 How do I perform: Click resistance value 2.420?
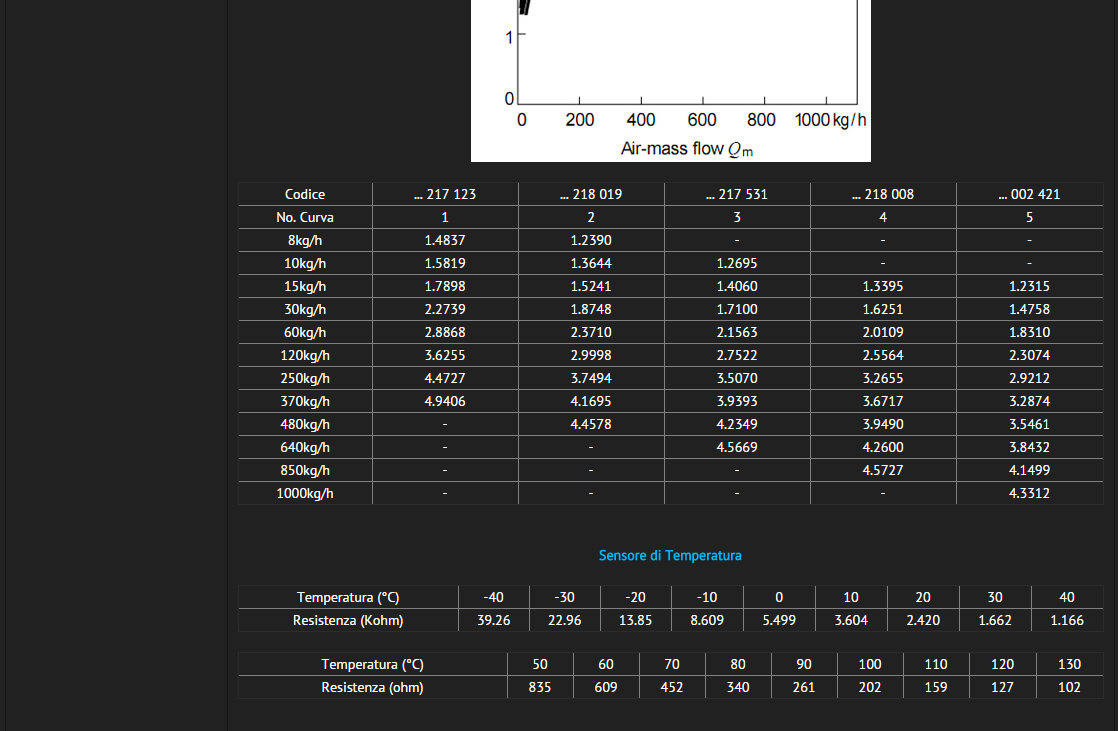coord(923,620)
